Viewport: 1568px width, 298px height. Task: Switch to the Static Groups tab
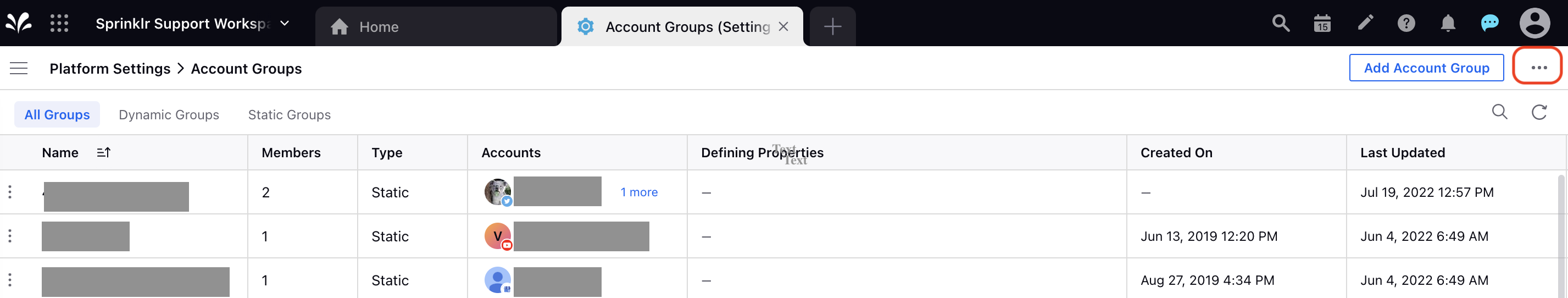tap(289, 114)
